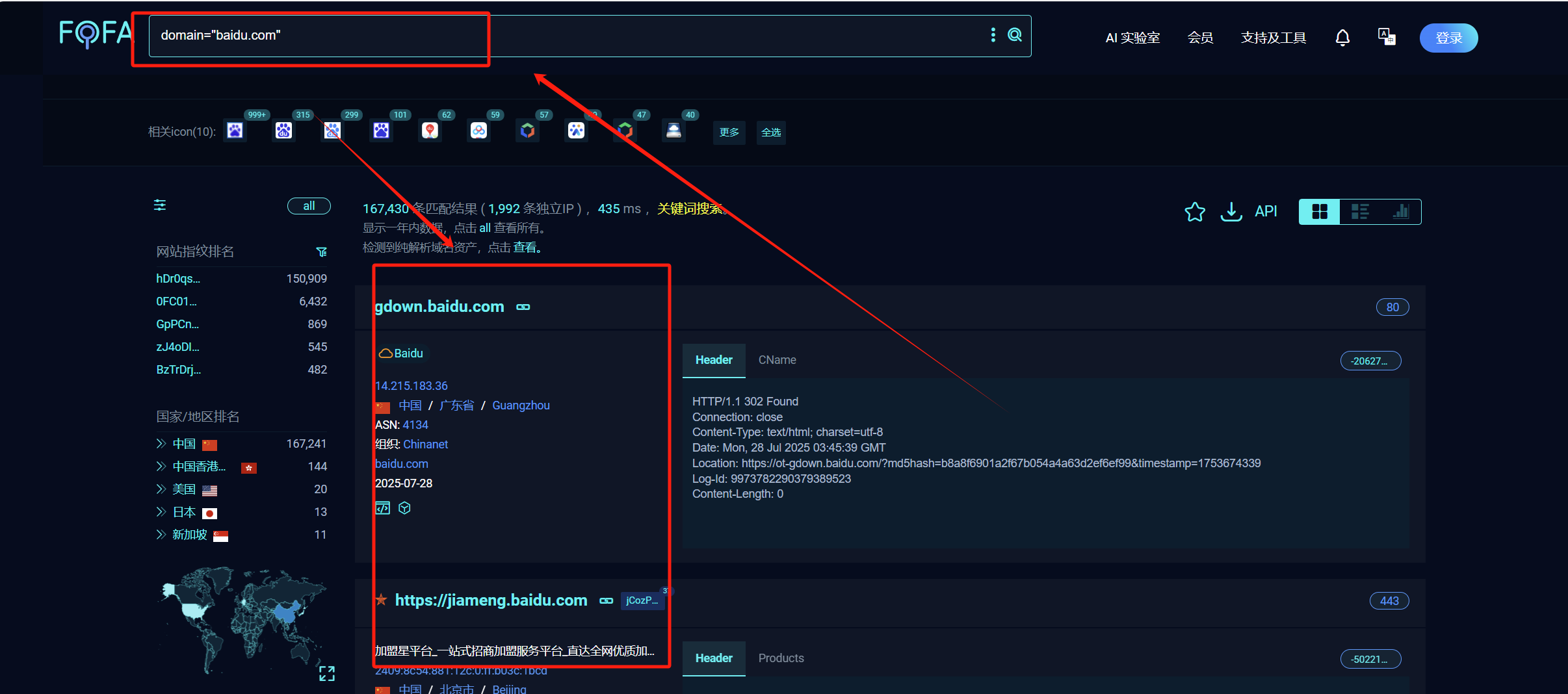The image size is (1568, 694).
Task: Select 0FC01... fingerprint entry
Action: pyautogui.click(x=176, y=302)
